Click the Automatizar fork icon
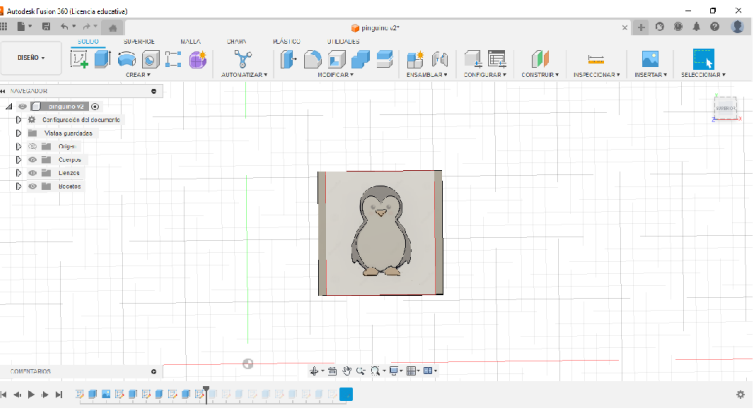 [243, 59]
